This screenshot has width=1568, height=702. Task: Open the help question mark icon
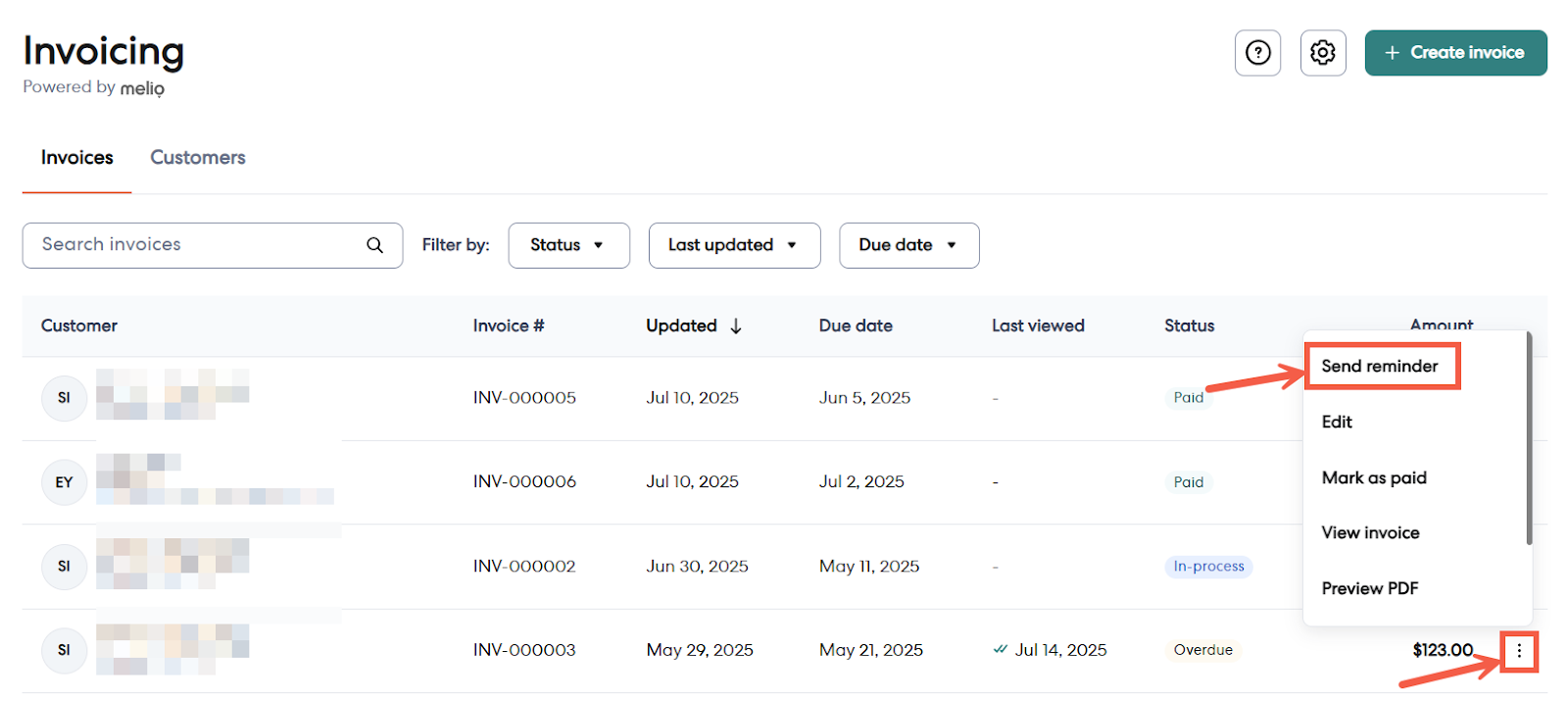(1257, 53)
